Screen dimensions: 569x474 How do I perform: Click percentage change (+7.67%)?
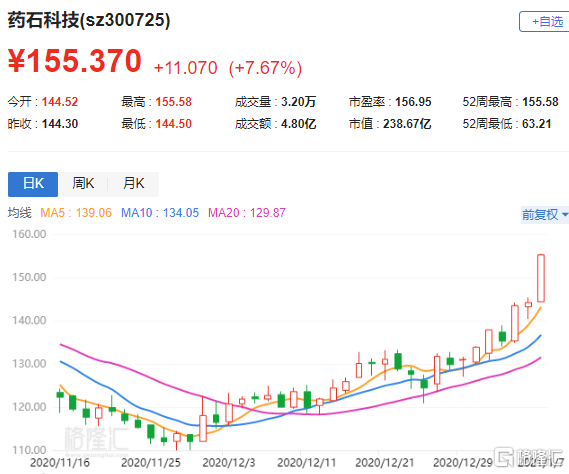[265, 68]
